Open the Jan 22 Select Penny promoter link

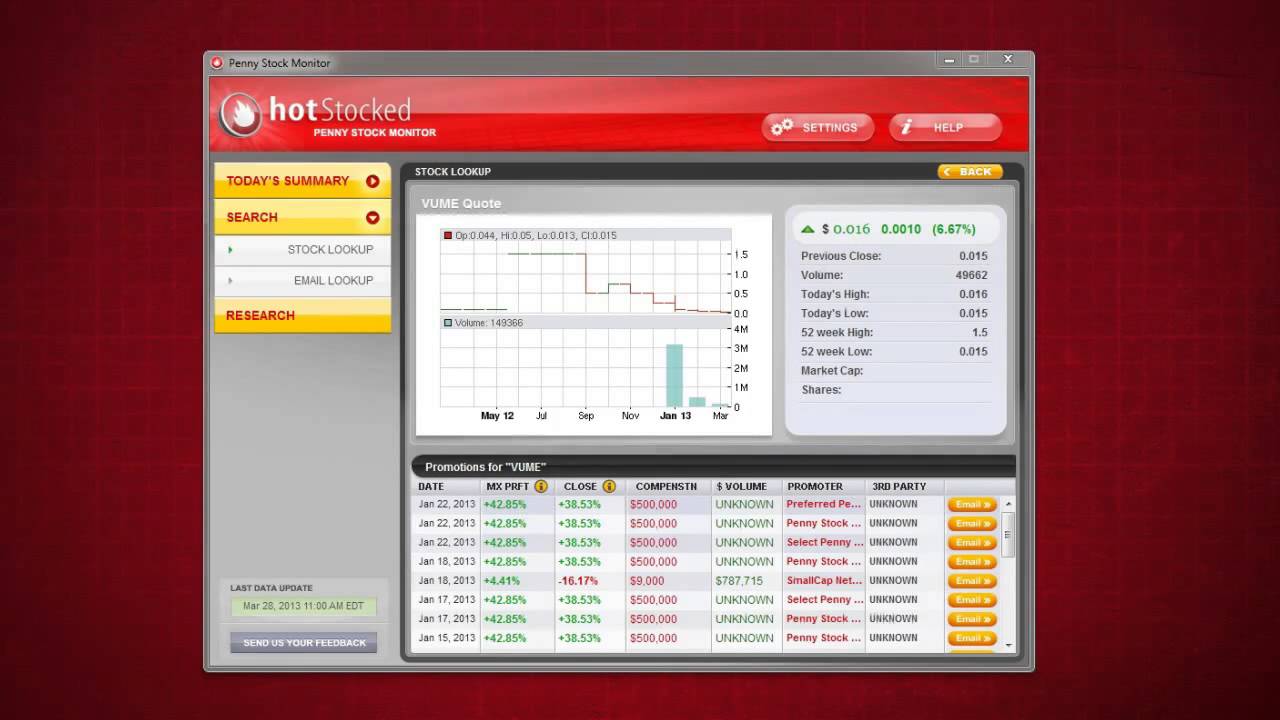[x=824, y=543]
